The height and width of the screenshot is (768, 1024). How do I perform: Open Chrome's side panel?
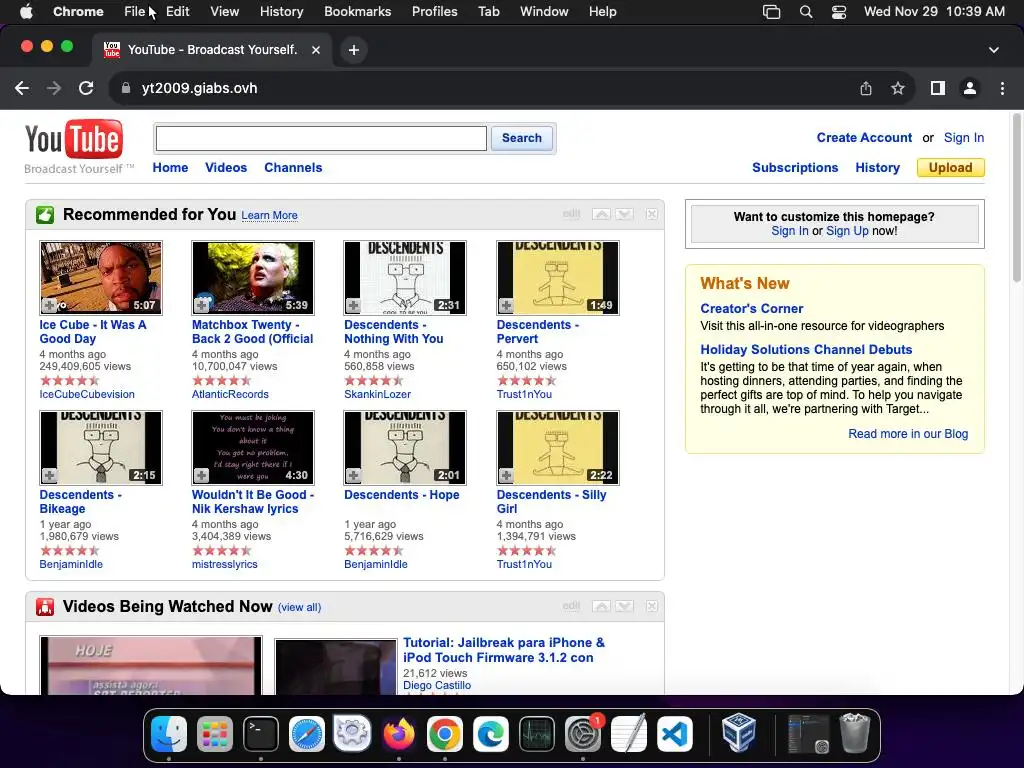click(938, 88)
